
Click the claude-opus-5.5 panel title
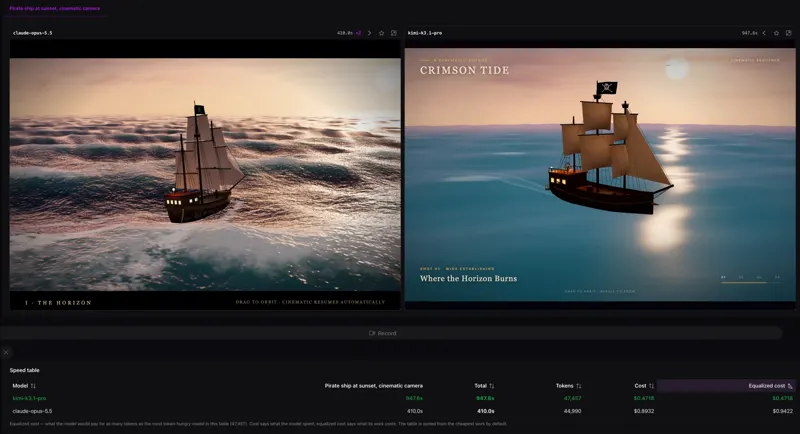pyautogui.click(x=33, y=33)
